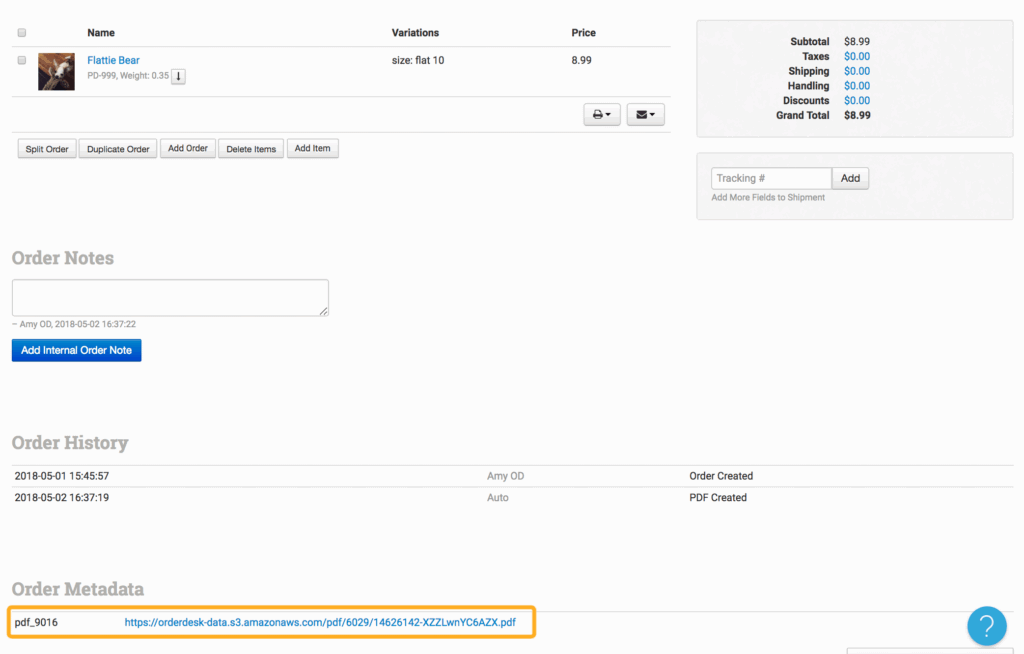This screenshot has height=654, width=1024.
Task: Click the blue help question mark icon
Action: click(986, 626)
